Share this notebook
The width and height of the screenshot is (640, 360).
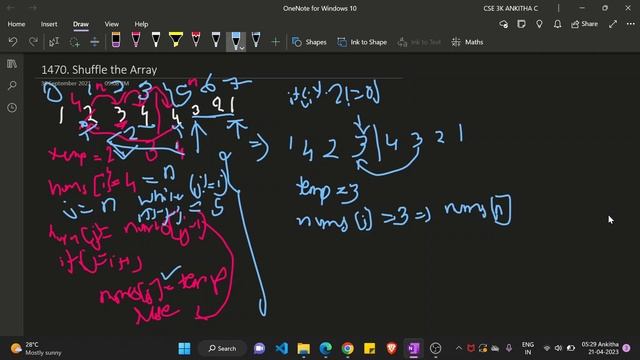click(x=584, y=24)
